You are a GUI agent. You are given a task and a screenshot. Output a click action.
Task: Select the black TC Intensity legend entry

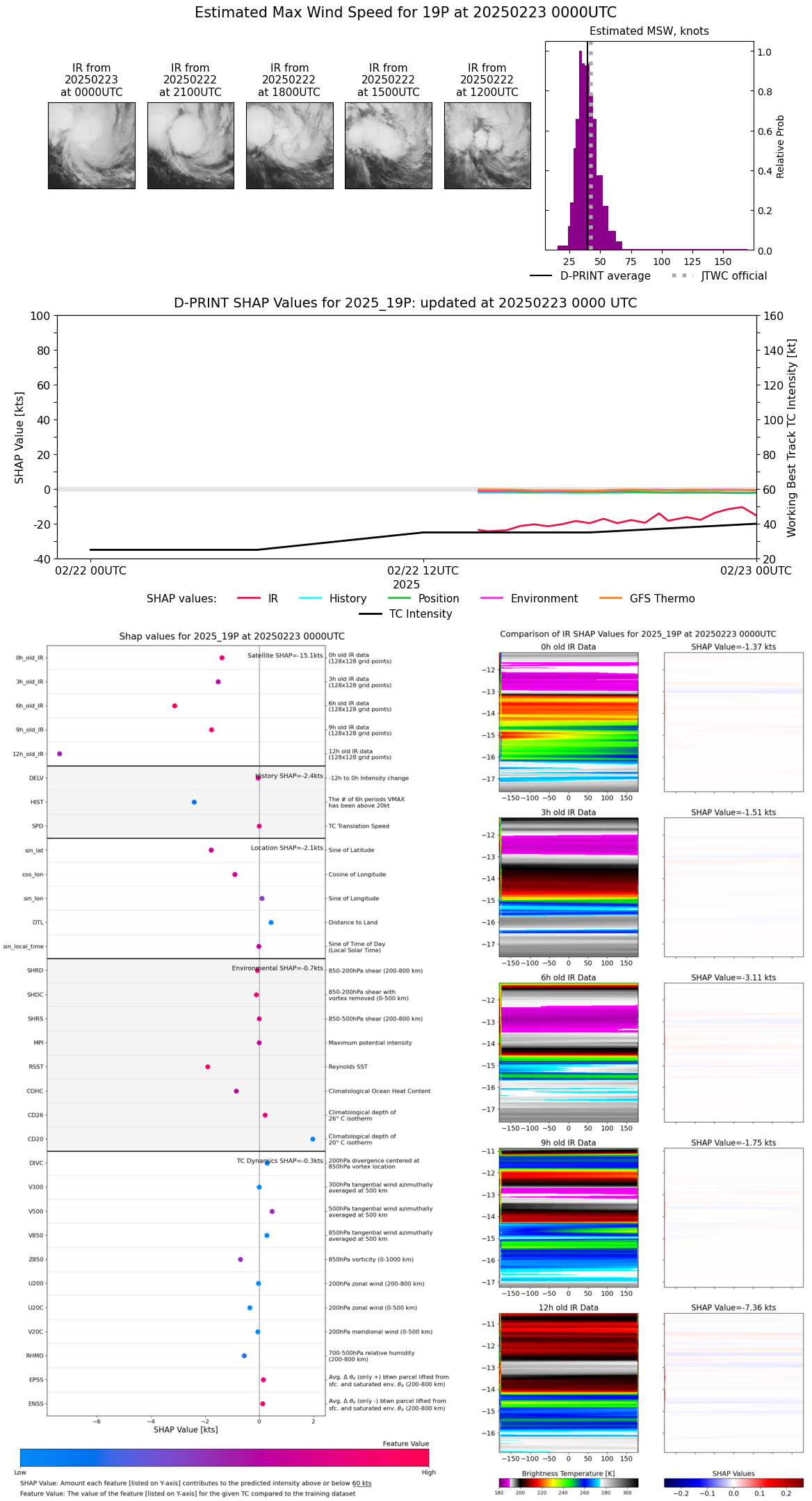pos(405,614)
